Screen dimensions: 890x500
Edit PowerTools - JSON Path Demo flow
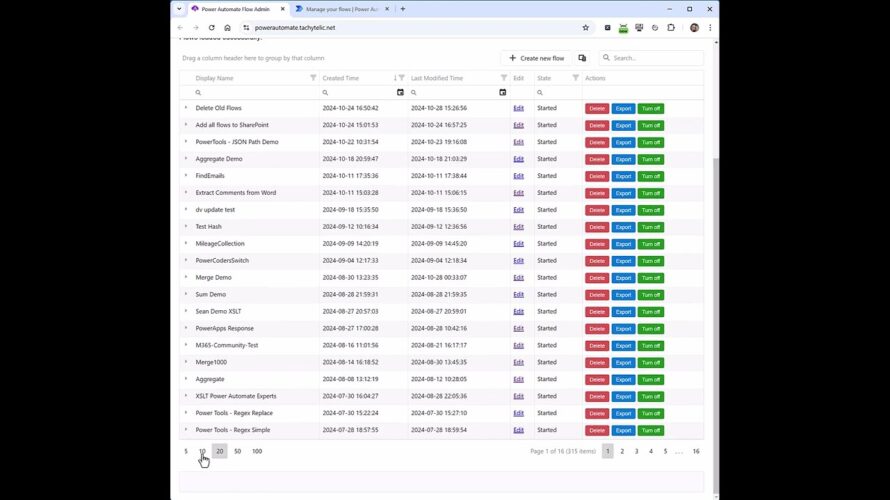pos(519,142)
